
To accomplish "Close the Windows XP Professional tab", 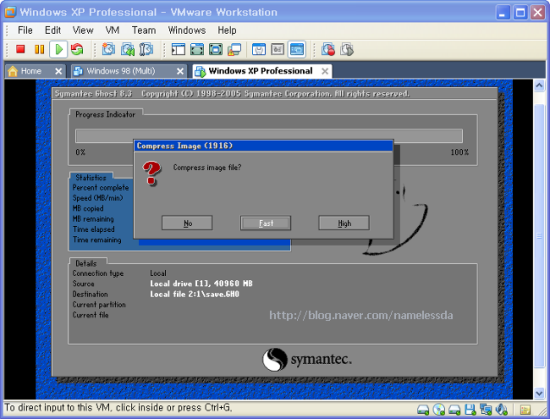I will point(325,72).
